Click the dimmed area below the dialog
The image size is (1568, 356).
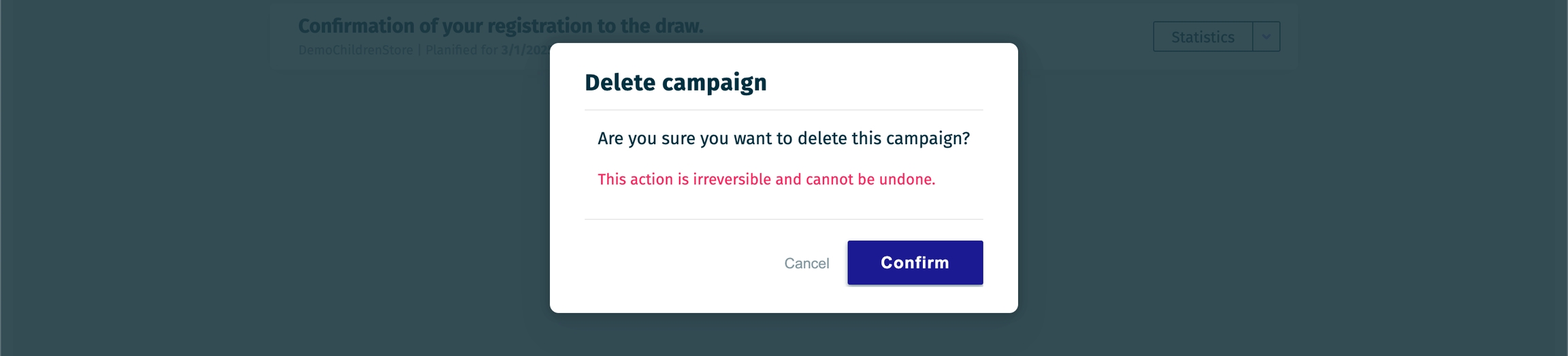point(783,337)
